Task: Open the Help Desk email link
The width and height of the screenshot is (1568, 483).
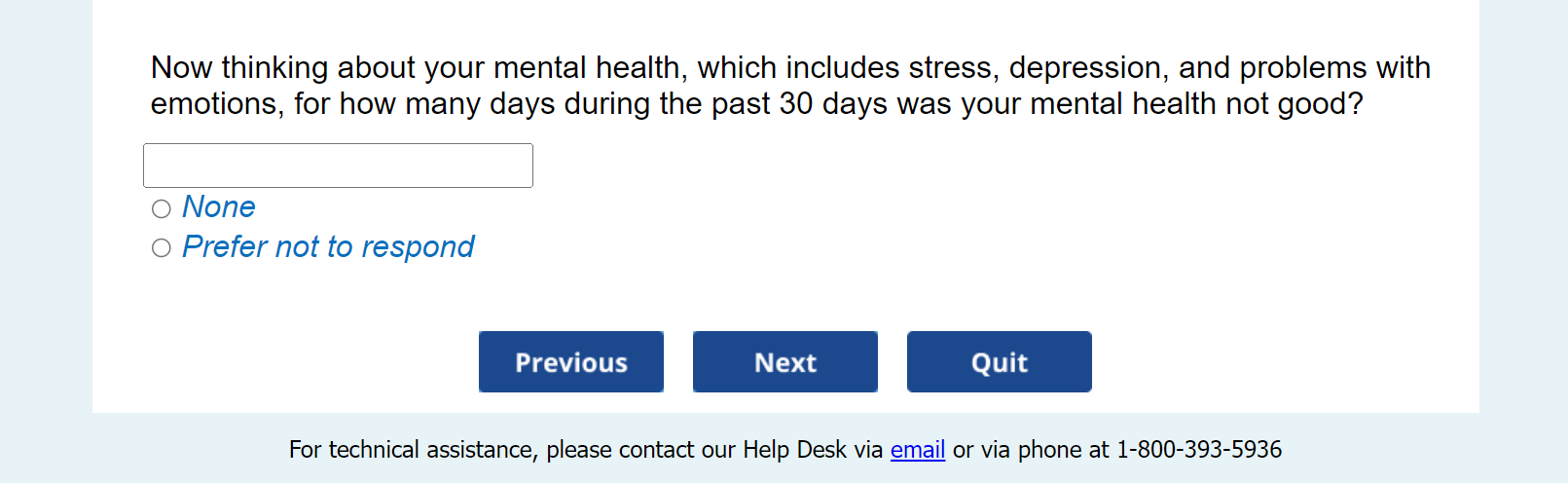Action: pyautogui.click(x=917, y=450)
